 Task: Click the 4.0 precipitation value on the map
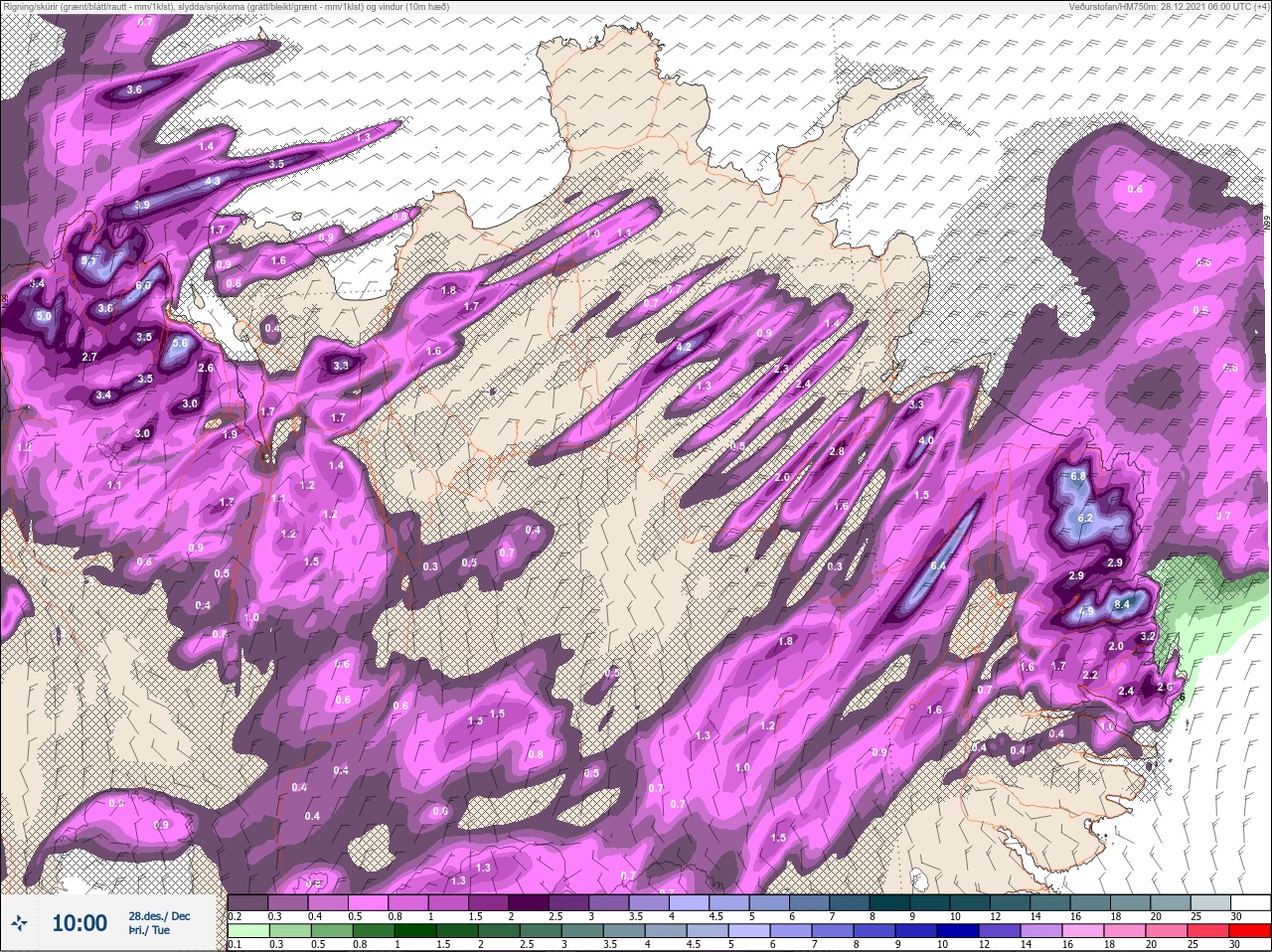(x=926, y=440)
